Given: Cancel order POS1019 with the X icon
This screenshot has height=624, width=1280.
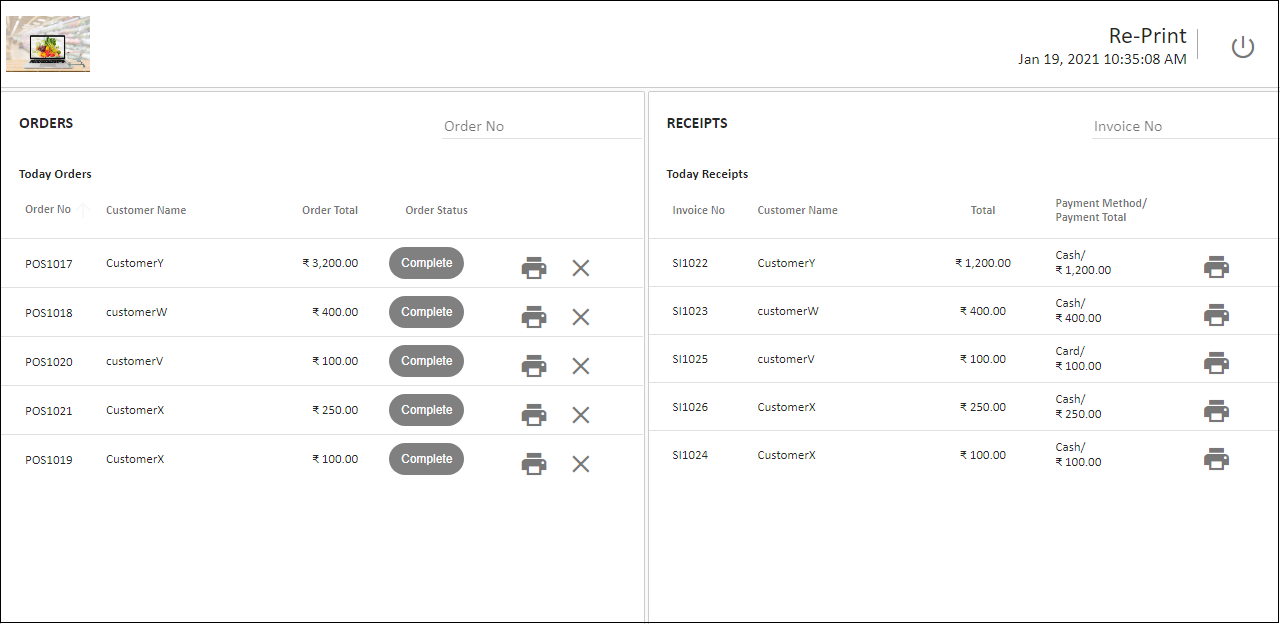Looking at the screenshot, I should pos(581,463).
